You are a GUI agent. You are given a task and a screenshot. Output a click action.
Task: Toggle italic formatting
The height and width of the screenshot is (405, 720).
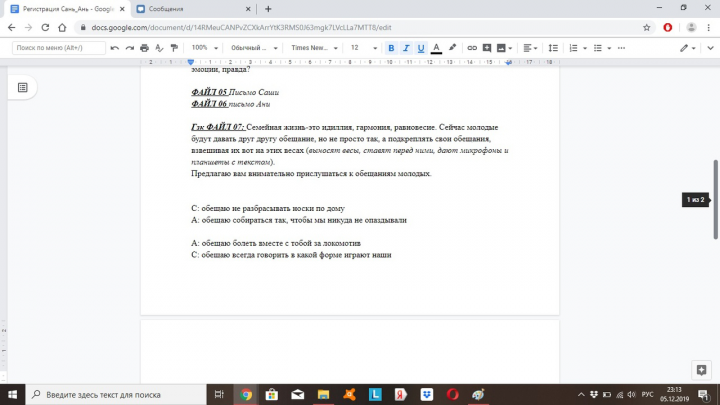tap(406, 48)
